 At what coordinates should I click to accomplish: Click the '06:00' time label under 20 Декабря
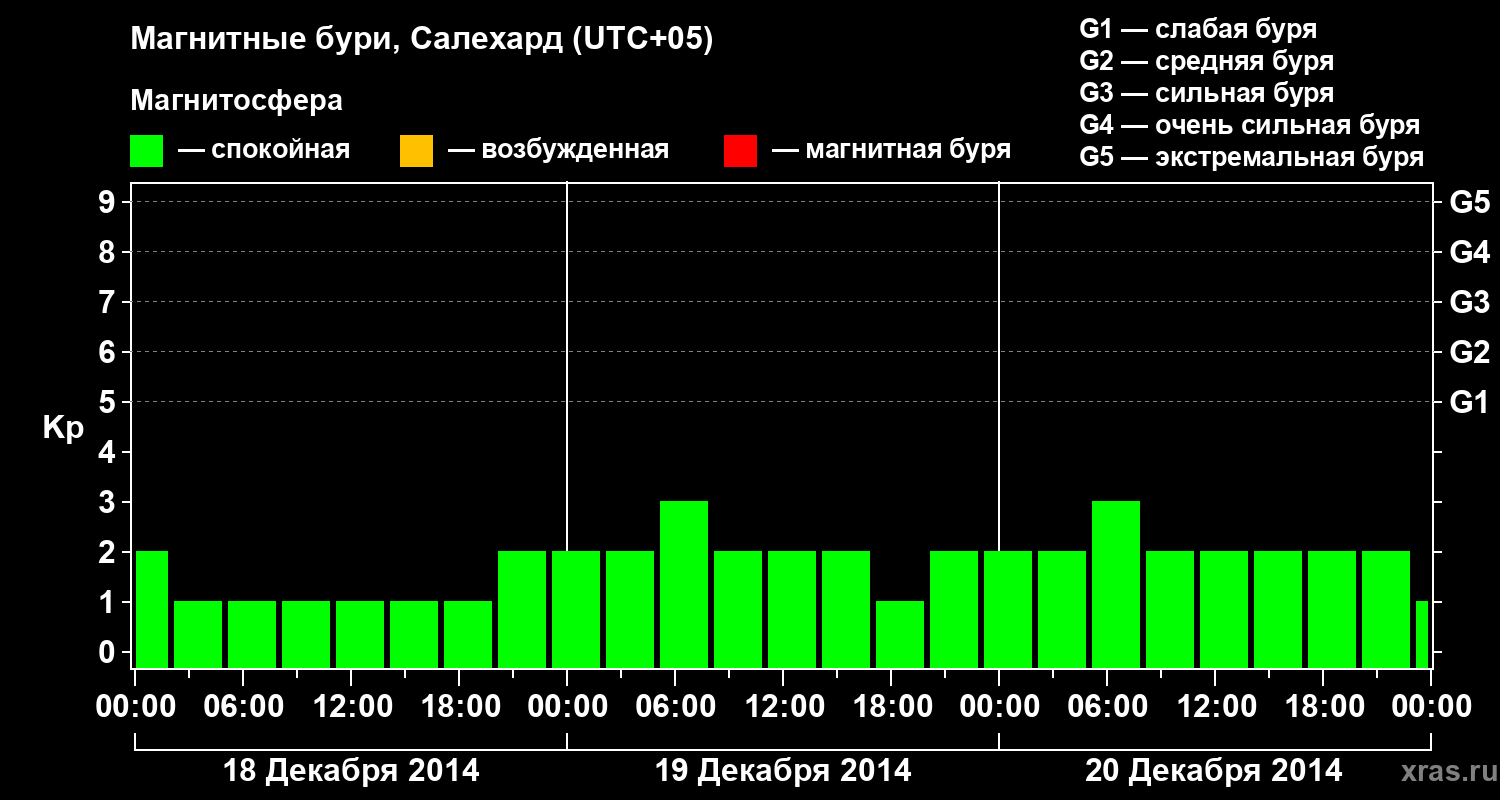(1107, 706)
